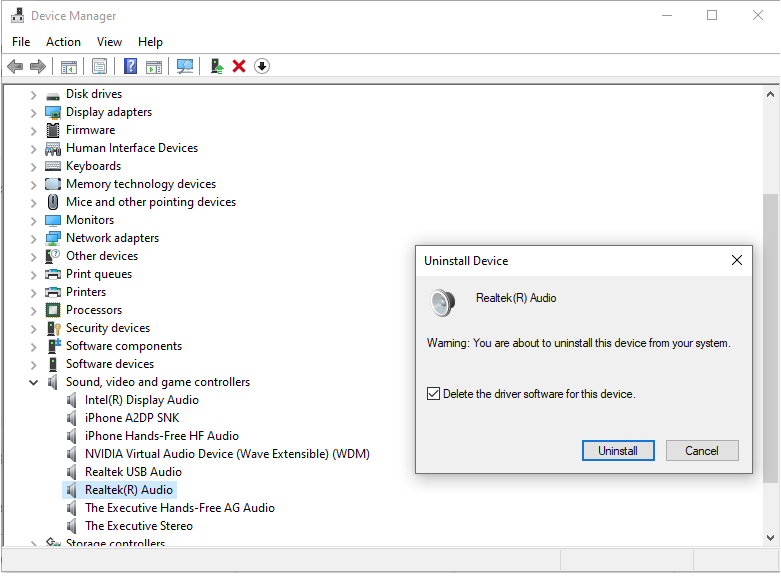This screenshot has width=781, height=577.
Task: Click the Back arrow toolbar icon
Action: [15, 66]
